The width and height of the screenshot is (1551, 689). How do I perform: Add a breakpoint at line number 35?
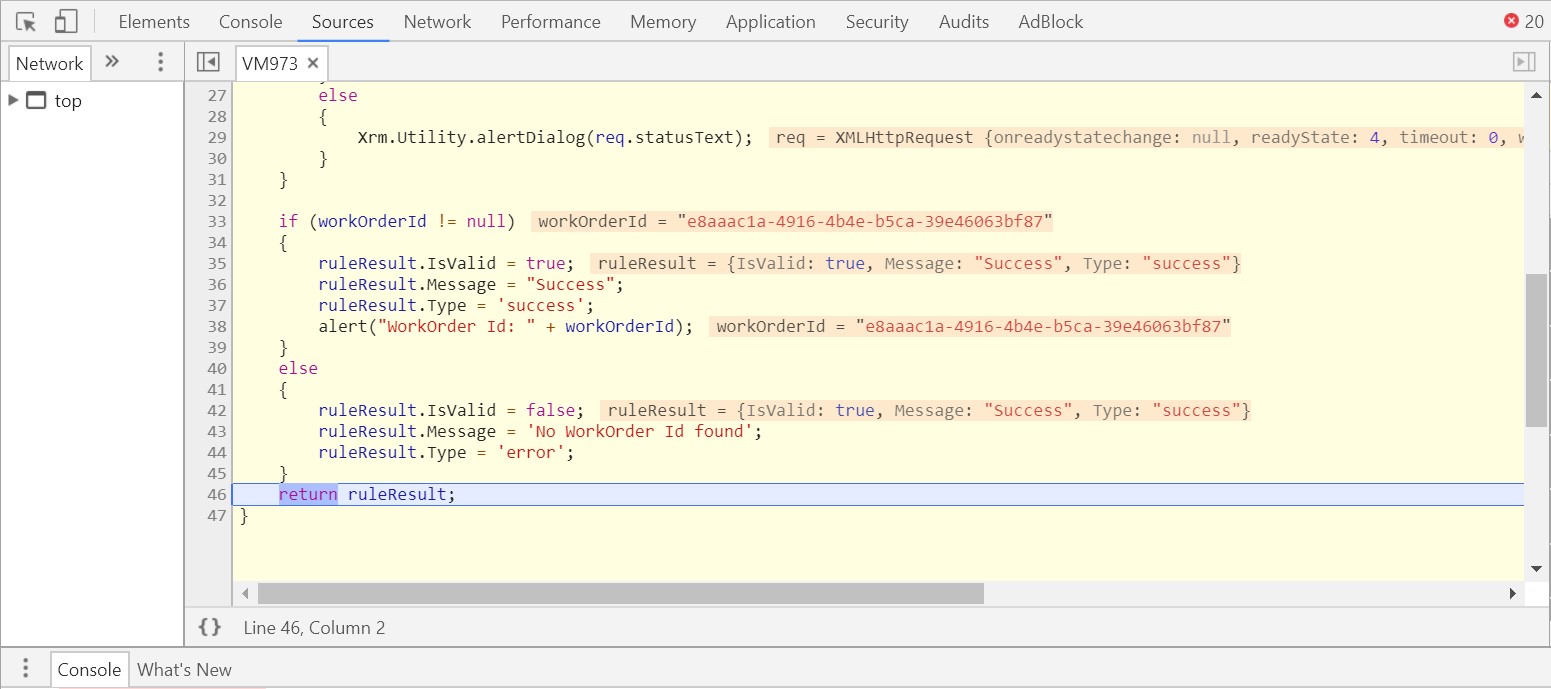[x=216, y=264]
